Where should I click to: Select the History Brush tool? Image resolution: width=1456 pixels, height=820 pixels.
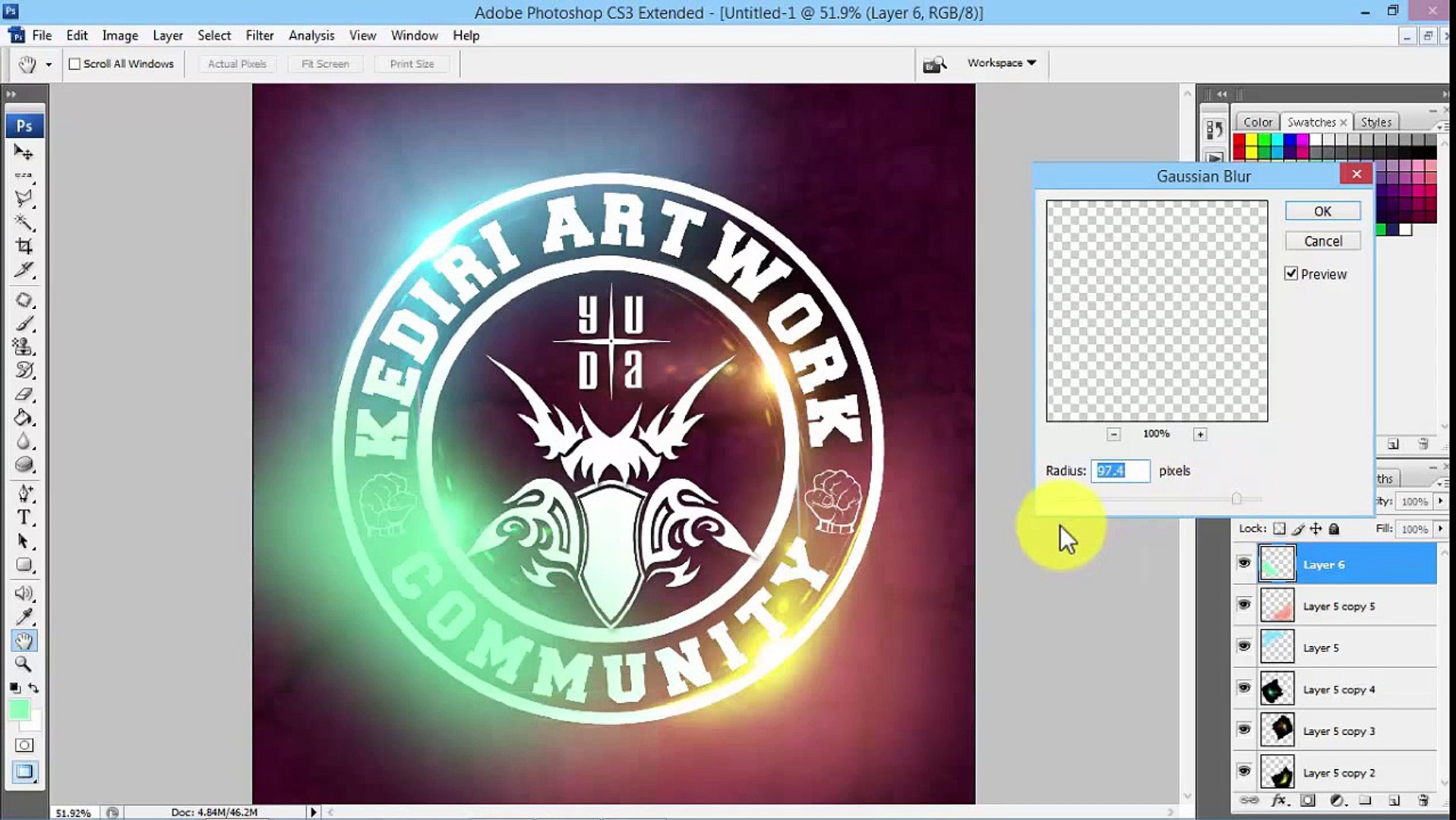point(24,371)
